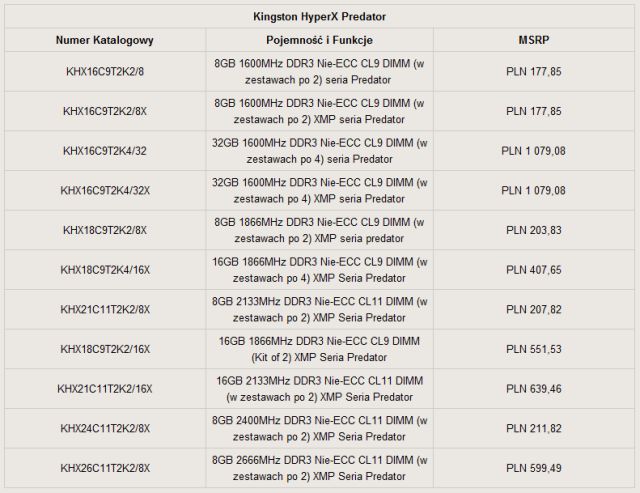Click the PLN 551,53 price cell

point(534,349)
